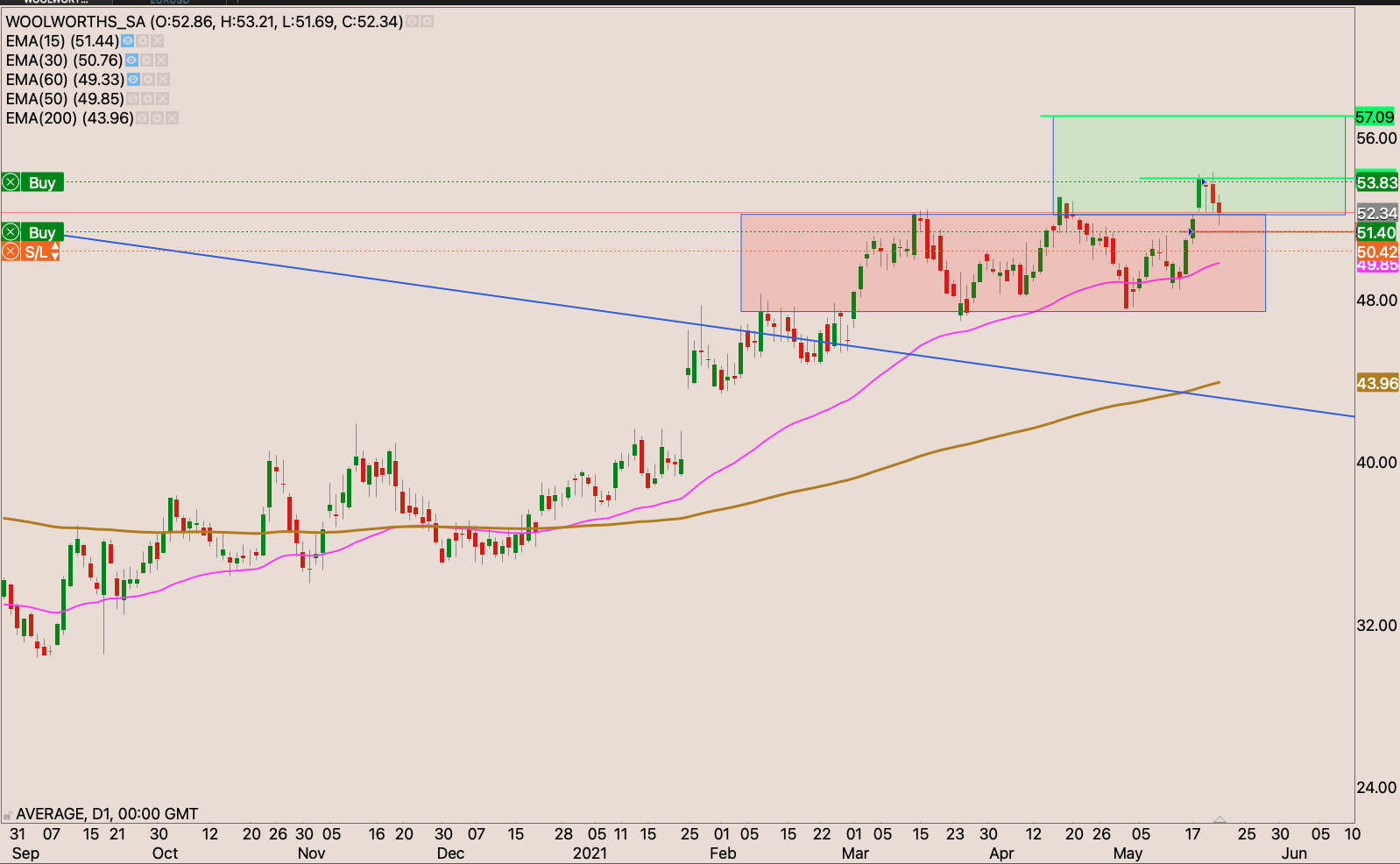Viewport: 1400px width, 864px height.
Task: Click the S/L stop loss label
Action: (36, 252)
